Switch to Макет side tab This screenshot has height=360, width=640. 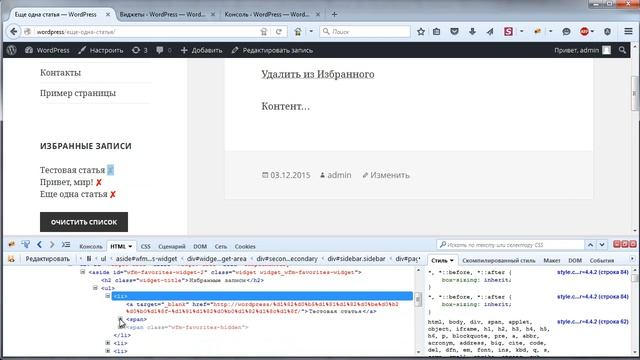(552, 260)
